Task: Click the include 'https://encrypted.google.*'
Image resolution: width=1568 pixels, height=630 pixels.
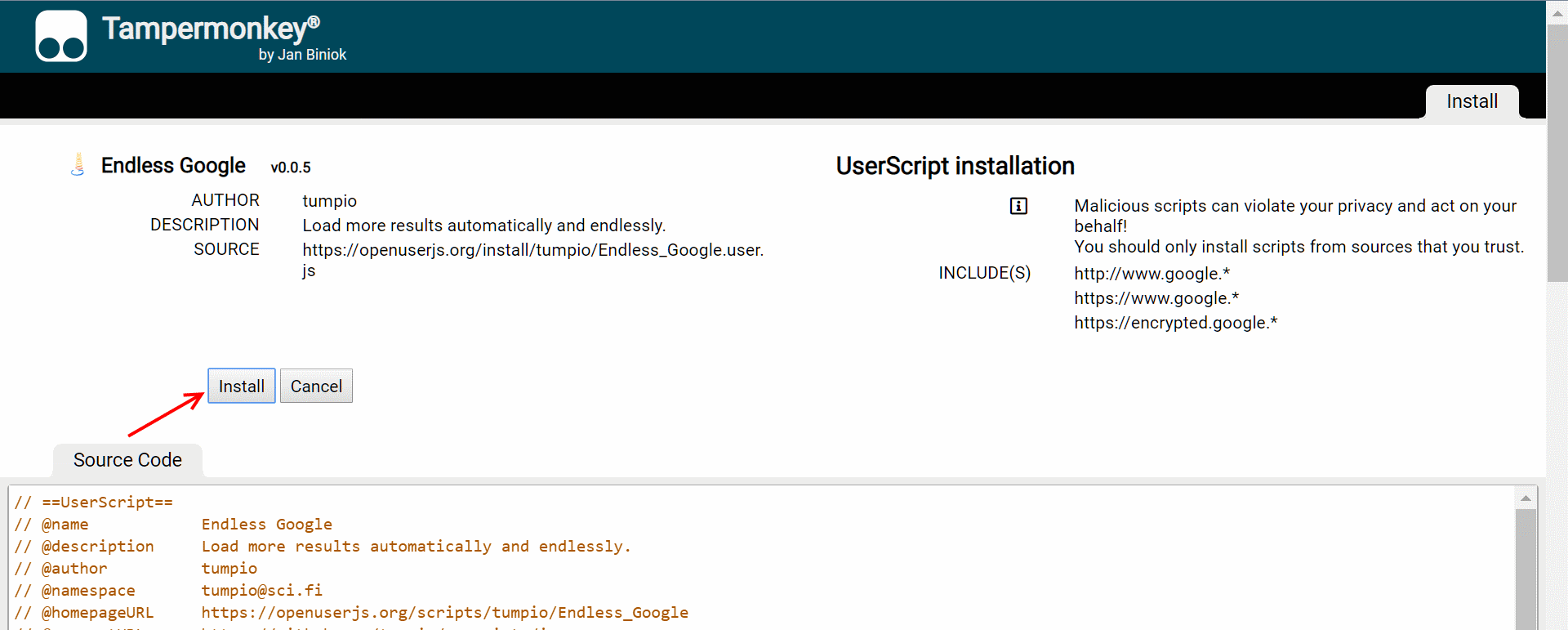Action: coord(1175,323)
